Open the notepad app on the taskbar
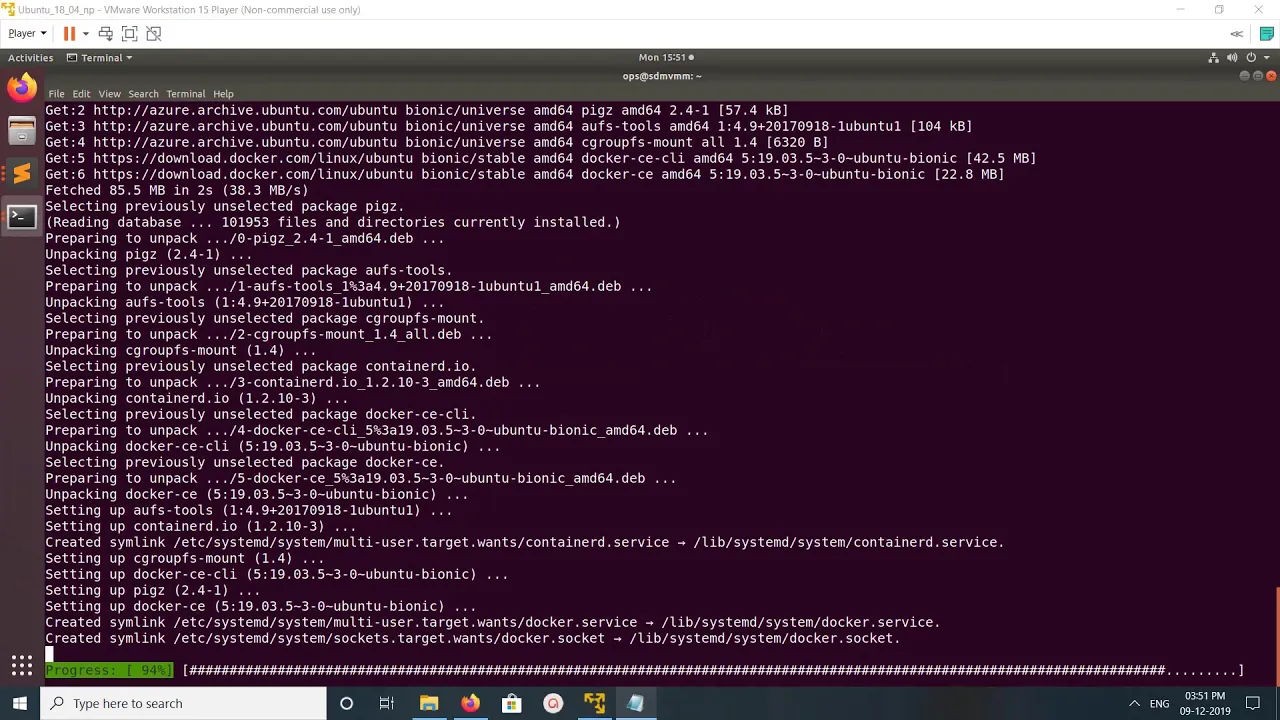The height and width of the screenshot is (720, 1280). (635, 703)
